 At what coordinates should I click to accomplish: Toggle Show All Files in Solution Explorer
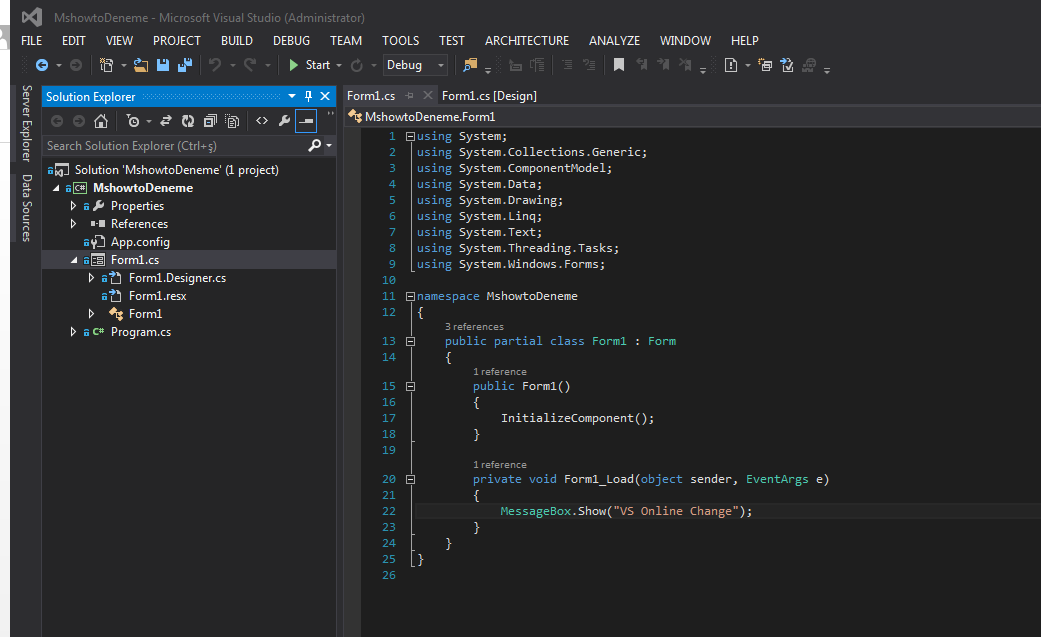(232, 121)
